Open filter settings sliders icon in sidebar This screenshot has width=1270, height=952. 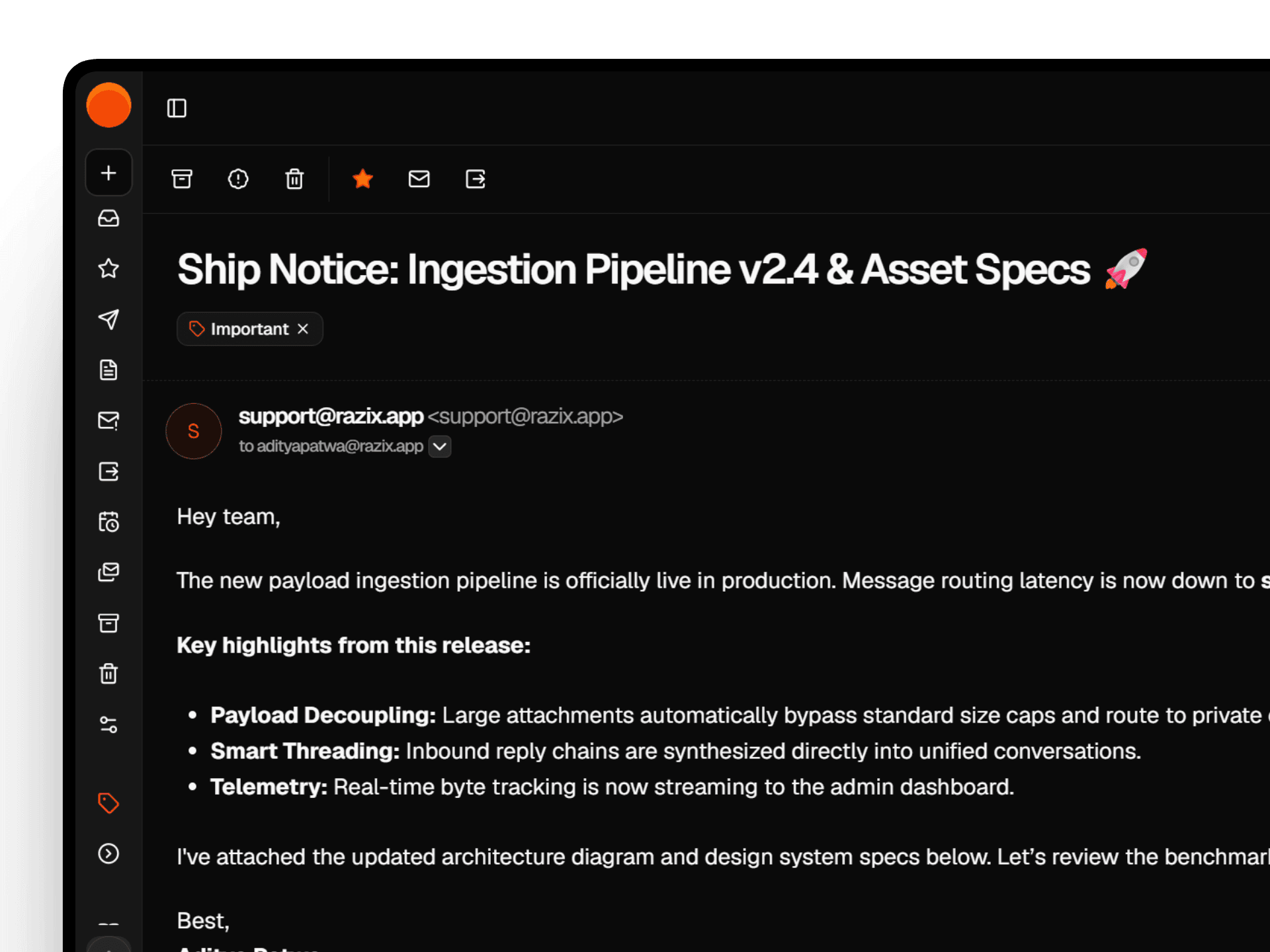(x=108, y=725)
